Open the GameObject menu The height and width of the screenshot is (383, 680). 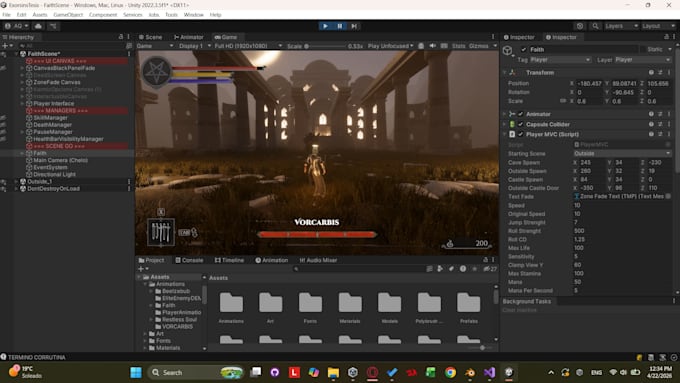[x=68, y=14]
